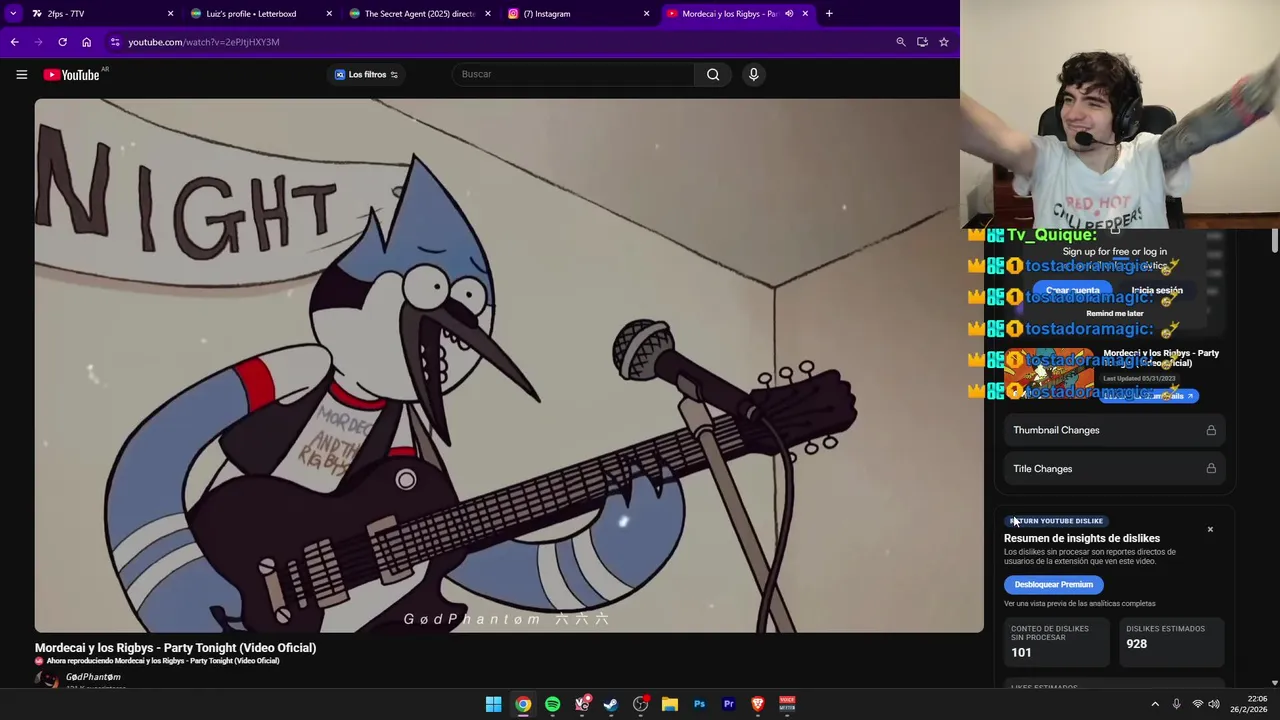
Task: Mute the YouTube tab via speaker icon
Action: [788, 14]
